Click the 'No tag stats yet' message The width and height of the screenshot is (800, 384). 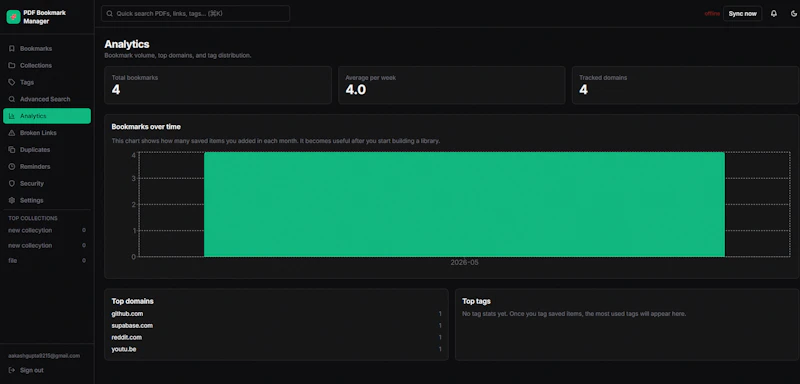(x=574, y=314)
